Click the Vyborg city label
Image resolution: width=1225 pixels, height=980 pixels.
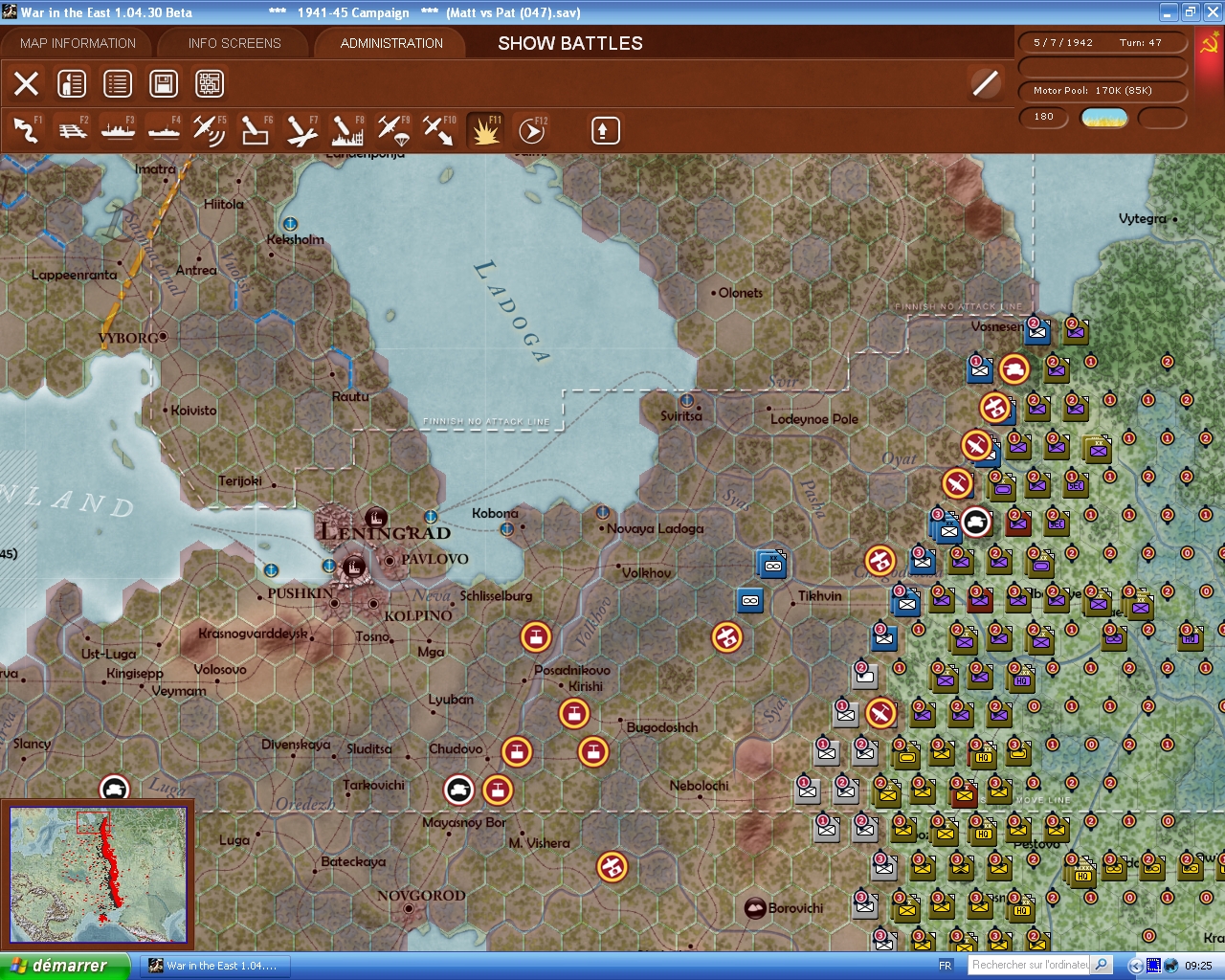pos(127,338)
